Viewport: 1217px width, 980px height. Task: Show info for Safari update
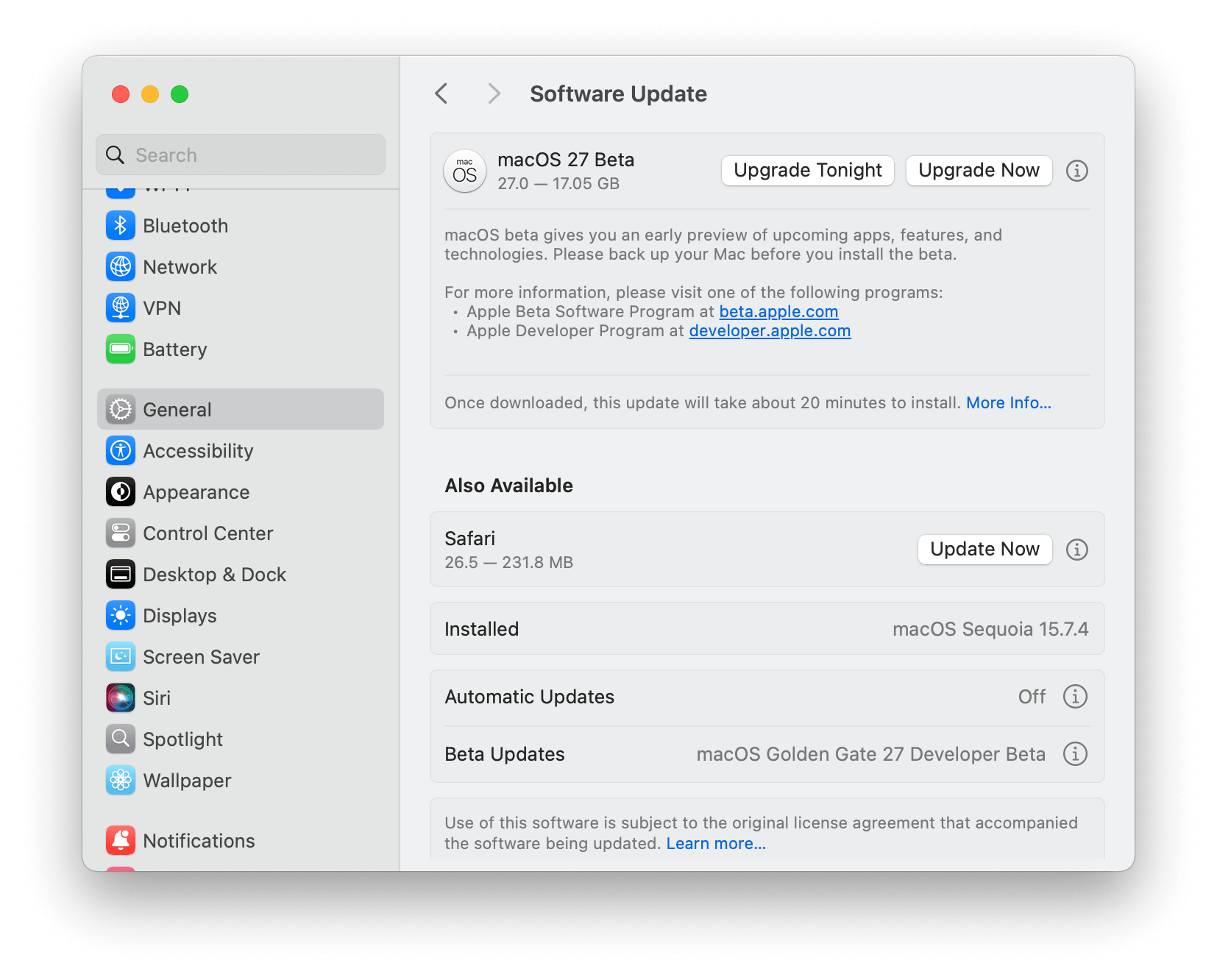(x=1077, y=550)
